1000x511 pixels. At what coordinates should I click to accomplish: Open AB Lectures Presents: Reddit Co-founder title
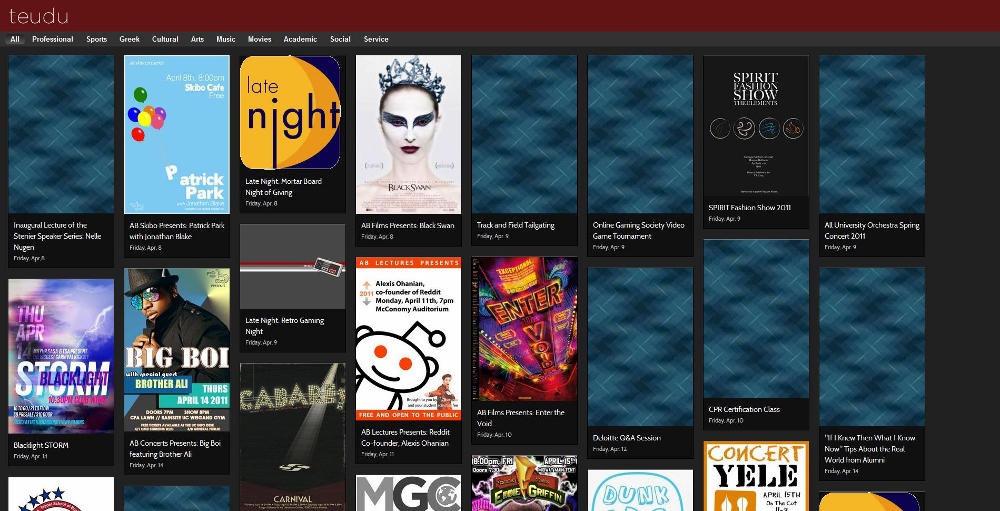[x=404, y=438]
